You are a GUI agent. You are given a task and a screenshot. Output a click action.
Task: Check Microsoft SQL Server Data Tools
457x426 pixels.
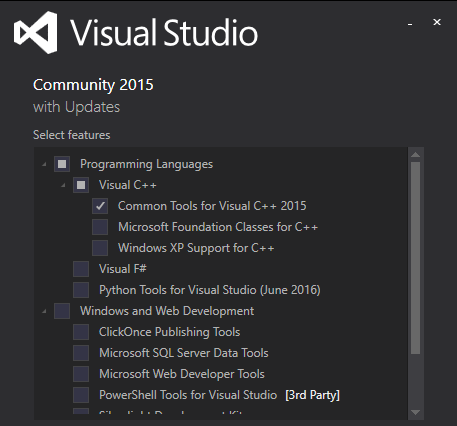tap(81, 353)
